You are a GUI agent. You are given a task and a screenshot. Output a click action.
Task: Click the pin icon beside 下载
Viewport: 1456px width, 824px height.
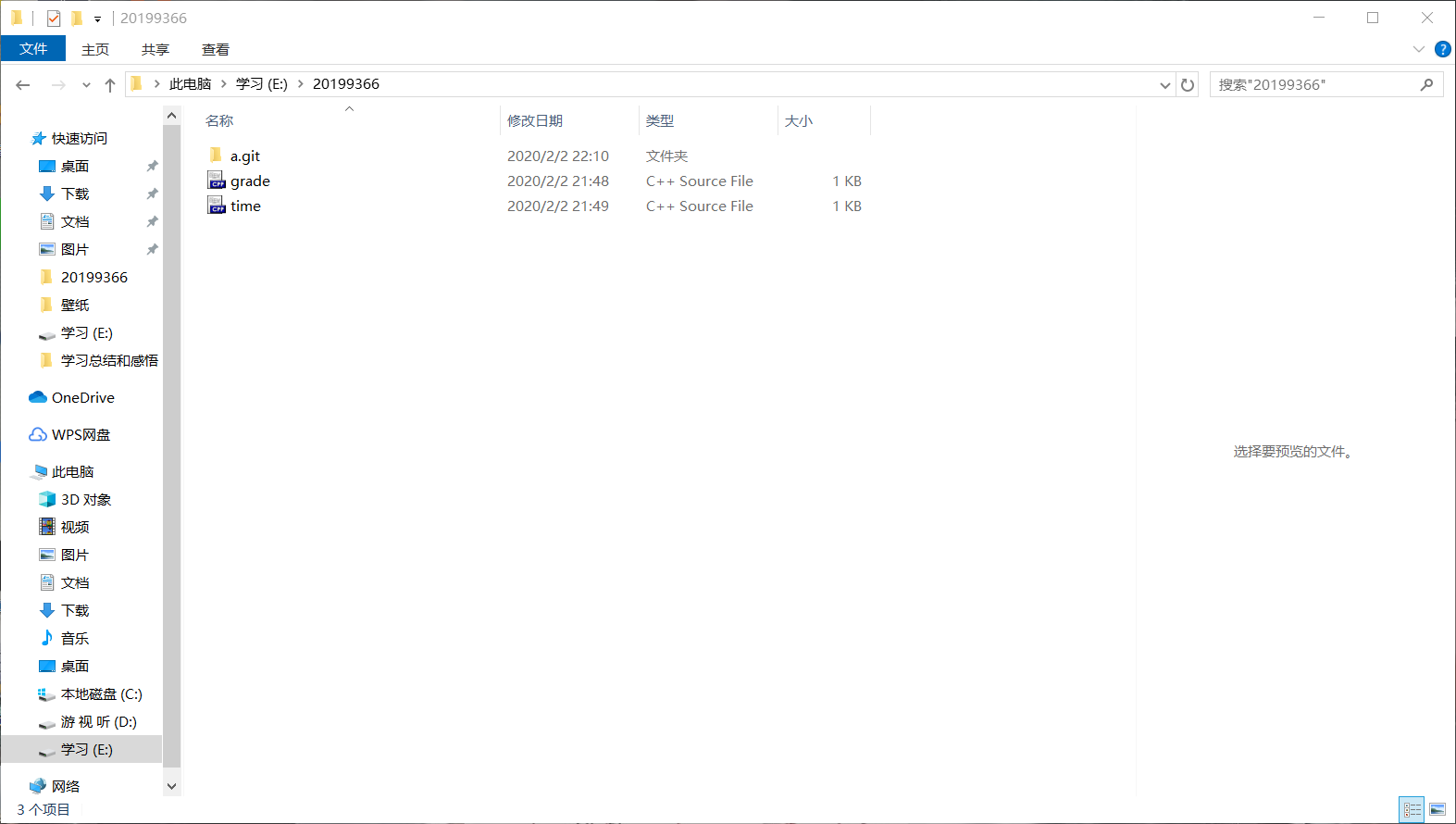[x=152, y=194]
